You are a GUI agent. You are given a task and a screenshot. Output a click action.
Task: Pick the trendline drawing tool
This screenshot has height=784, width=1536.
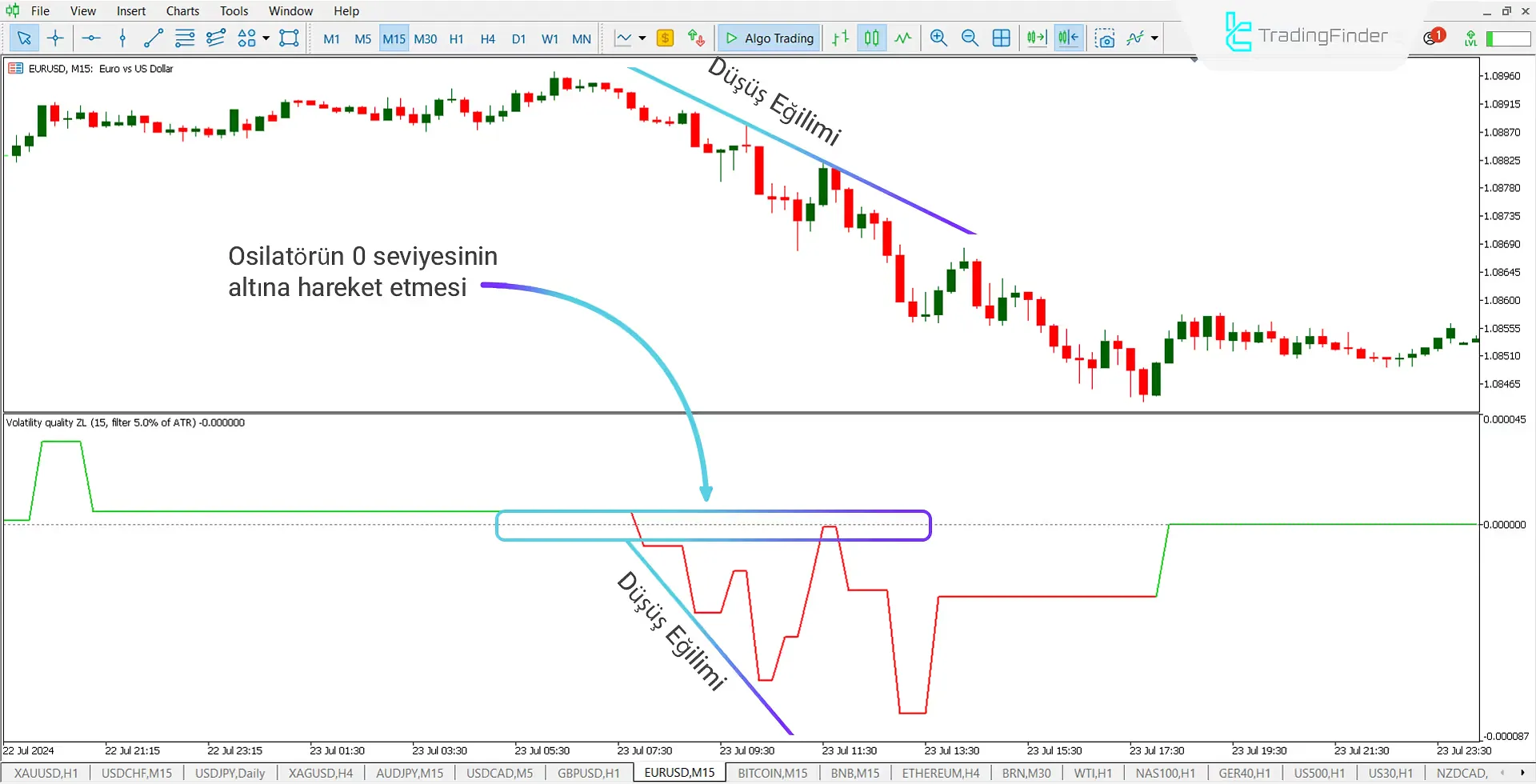click(x=154, y=38)
